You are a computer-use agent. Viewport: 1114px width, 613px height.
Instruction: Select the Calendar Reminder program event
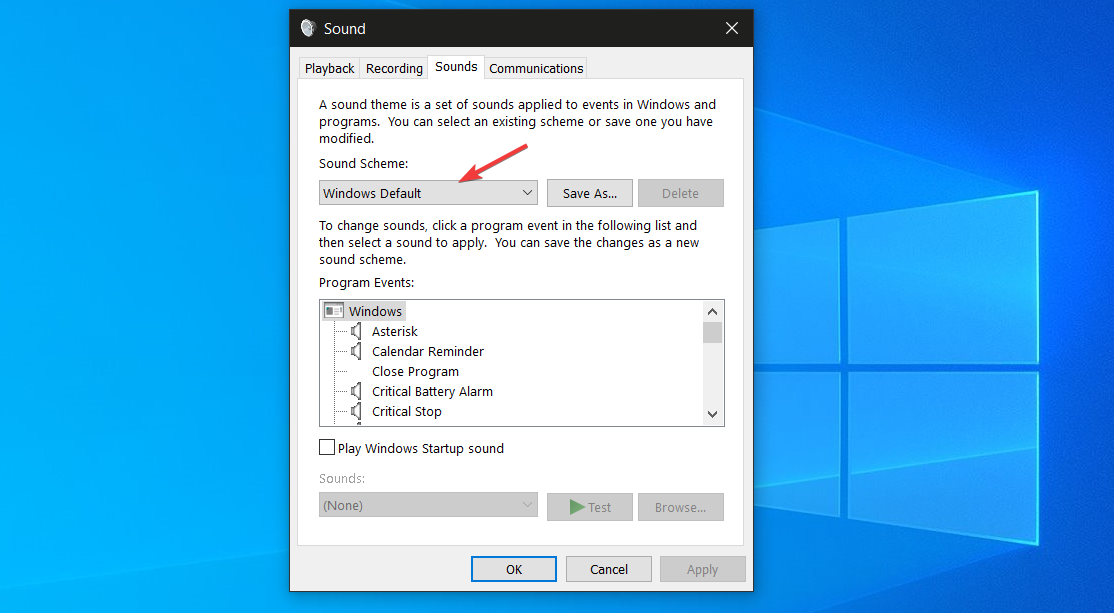[x=428, y=351]
